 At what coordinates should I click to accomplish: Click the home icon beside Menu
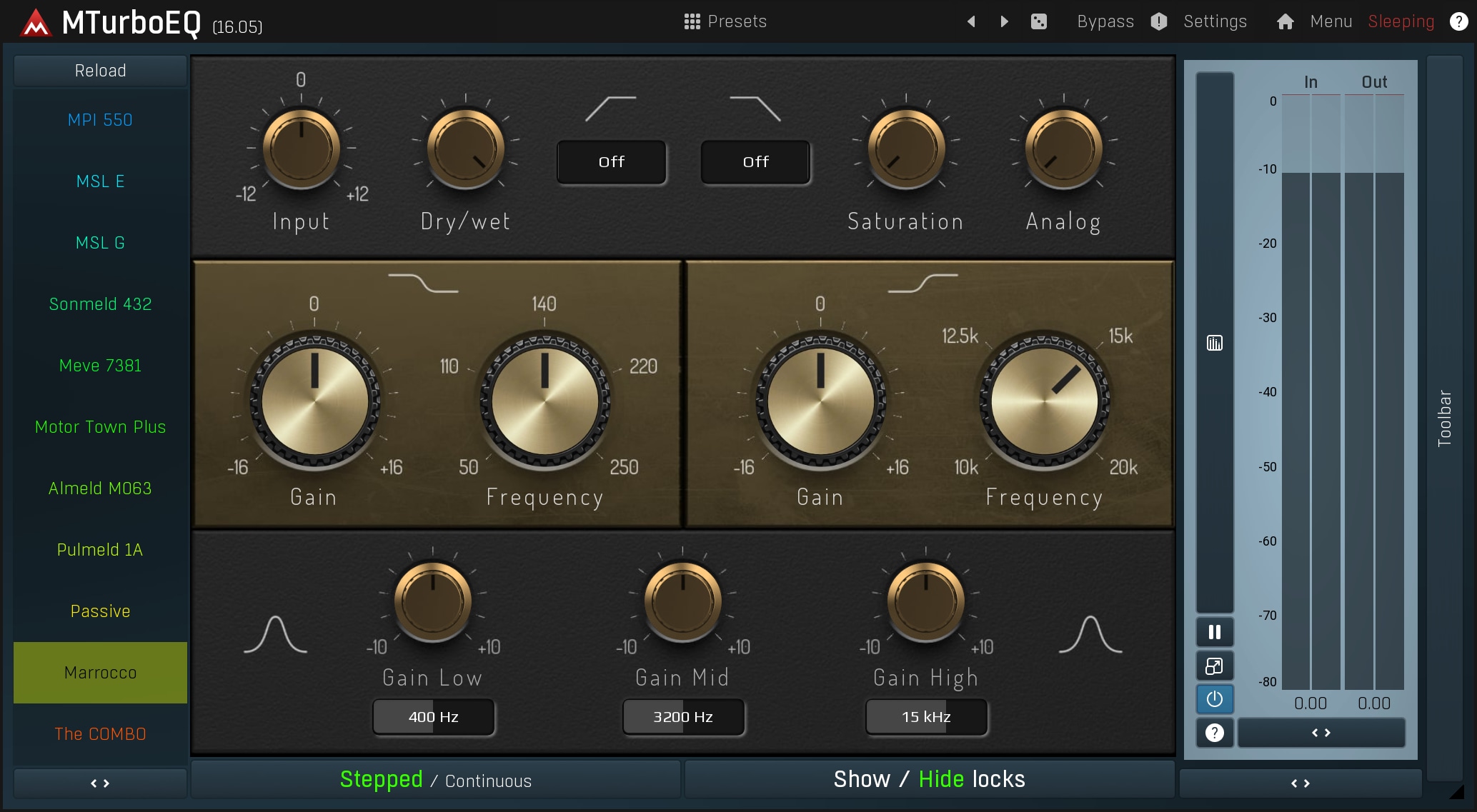pos(1285,21)
